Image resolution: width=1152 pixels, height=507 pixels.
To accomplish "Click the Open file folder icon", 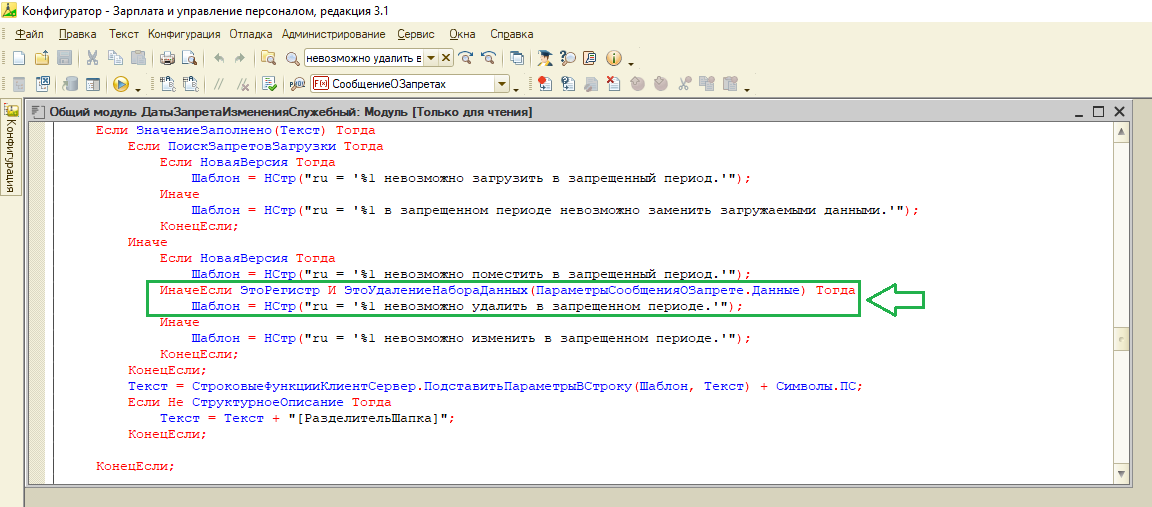I will [x=43, y=58].
